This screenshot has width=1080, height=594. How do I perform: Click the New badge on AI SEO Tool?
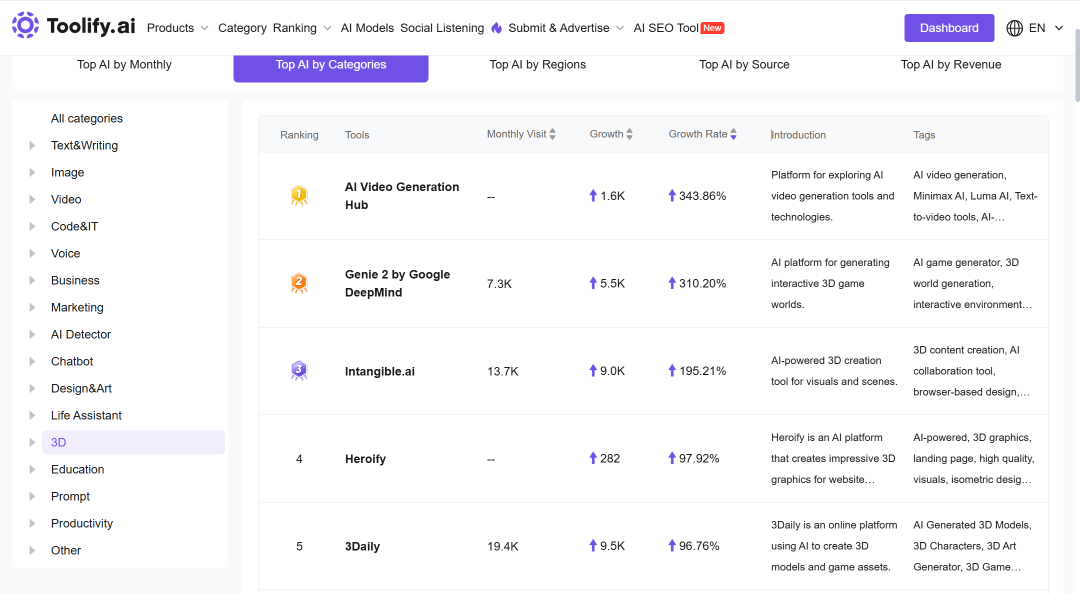712,28
